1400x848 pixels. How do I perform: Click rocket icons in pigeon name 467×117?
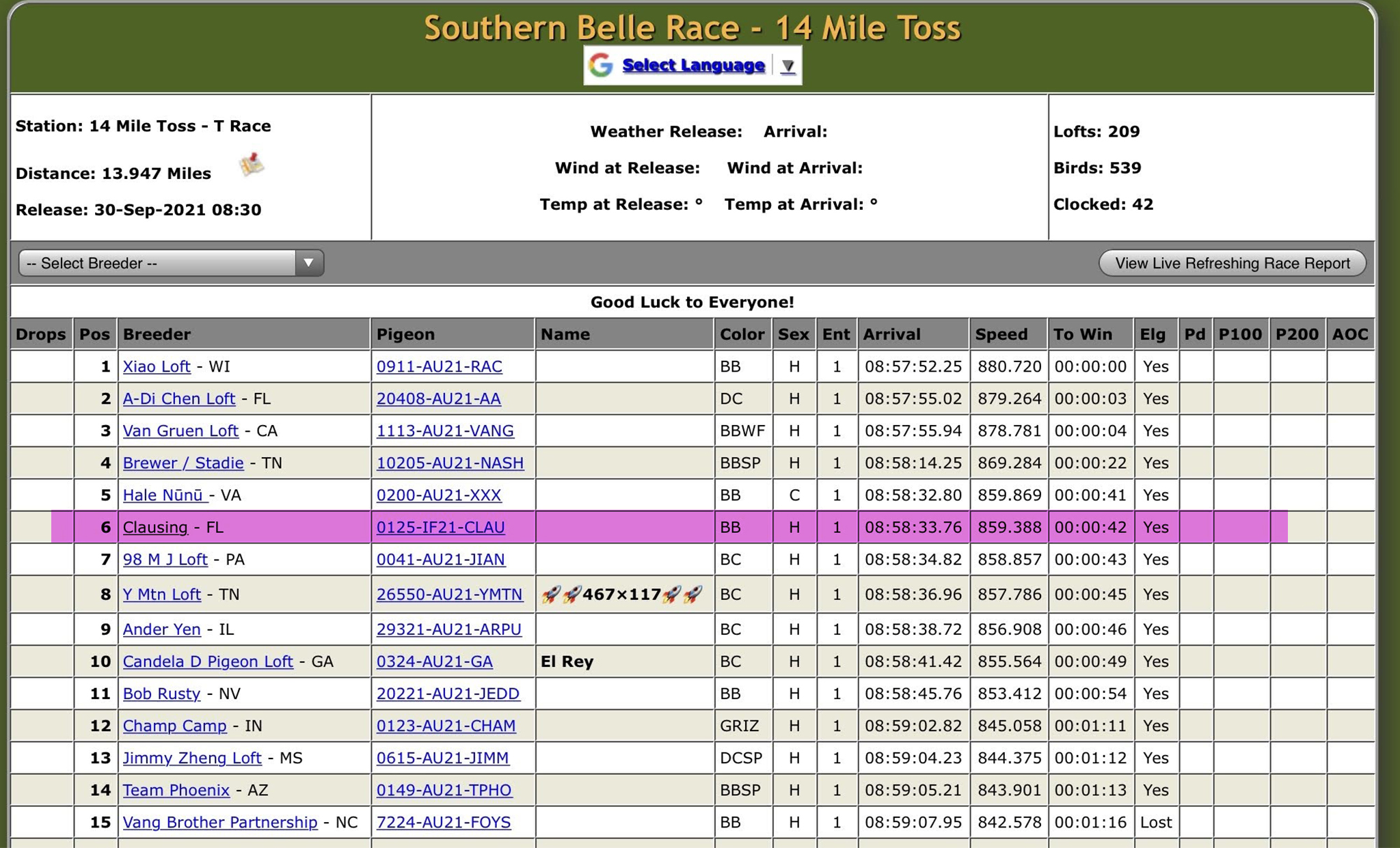[561, 594]
